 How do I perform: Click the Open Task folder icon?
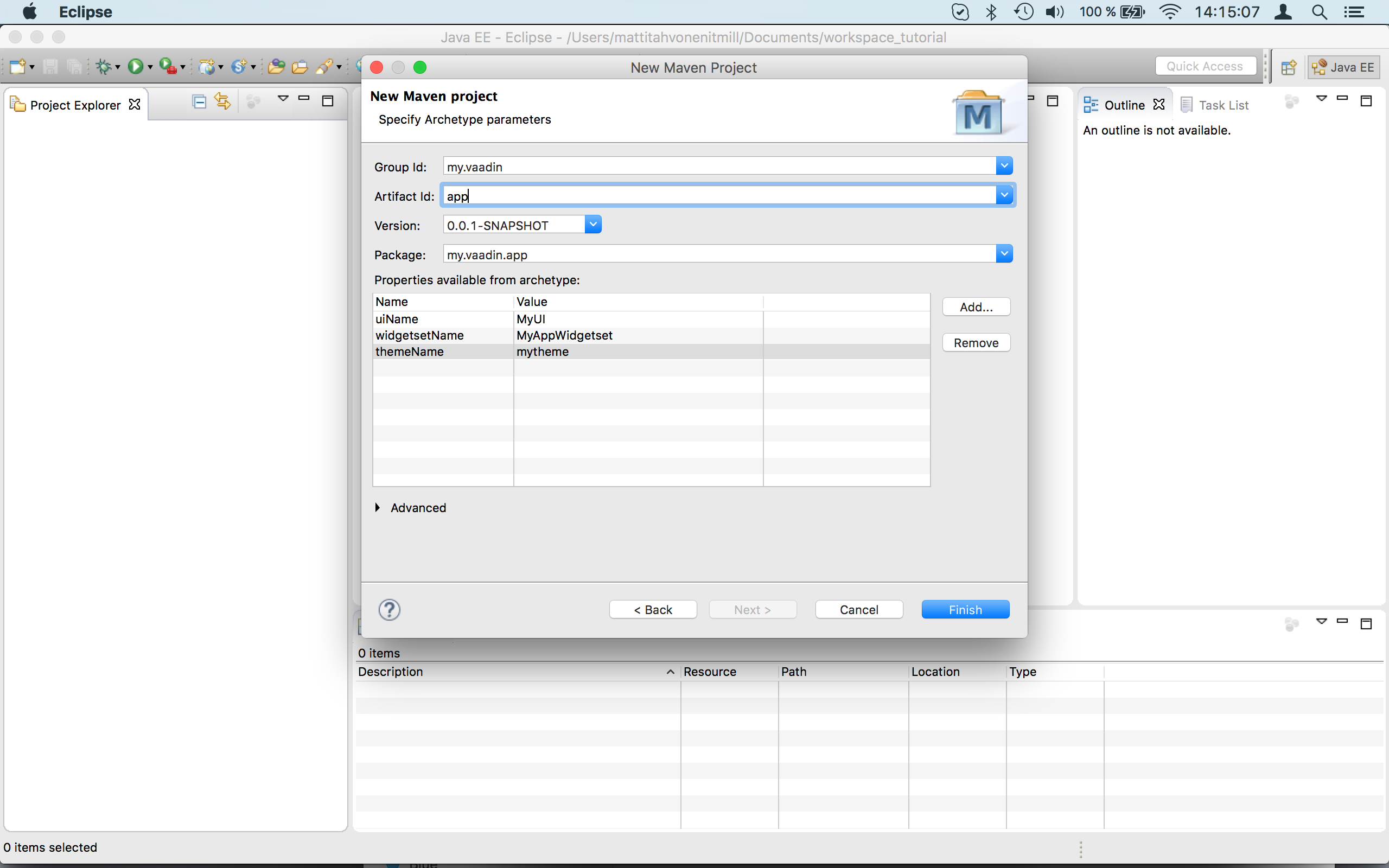pos(300,67)
